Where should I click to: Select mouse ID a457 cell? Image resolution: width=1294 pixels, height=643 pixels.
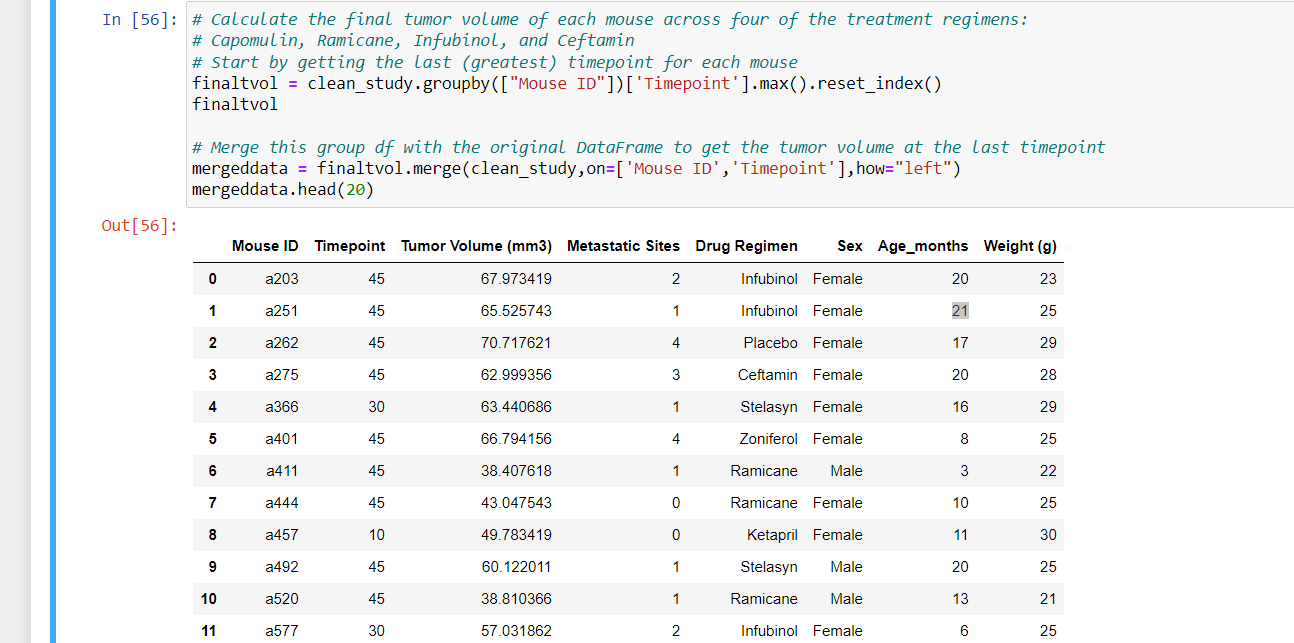(x=282, y=535)
